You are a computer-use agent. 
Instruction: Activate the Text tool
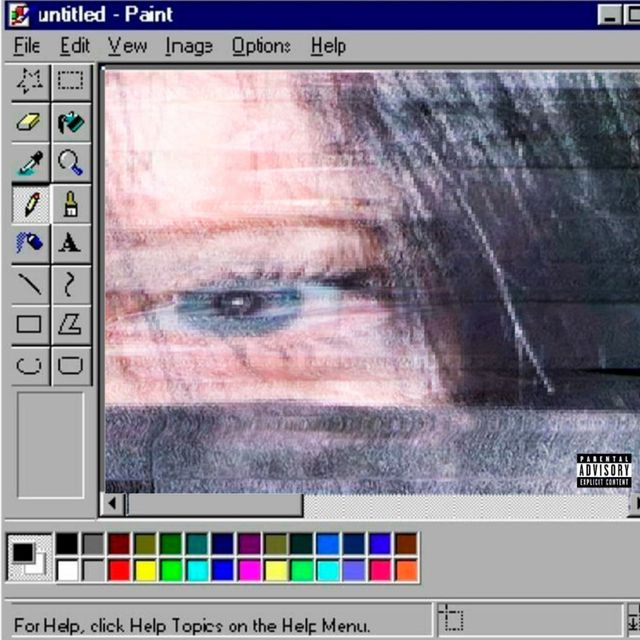pos(70,244)
